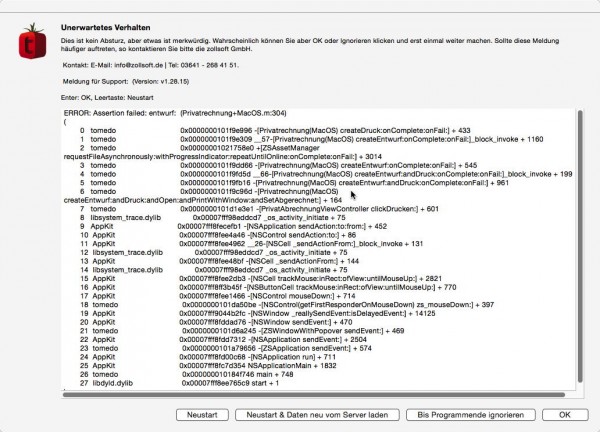Image resolution: width=600 pixels, height=432 pixels.
Task: Click the Enter: OK, Leertaste: Neustart hint
Action: click(107, 98)
